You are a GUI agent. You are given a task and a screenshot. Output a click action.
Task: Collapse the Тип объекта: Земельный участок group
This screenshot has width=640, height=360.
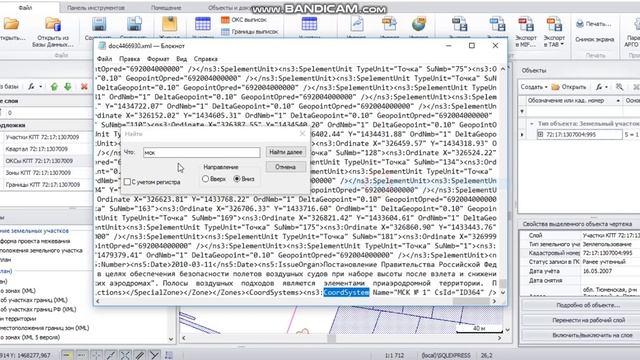point(532,123)
